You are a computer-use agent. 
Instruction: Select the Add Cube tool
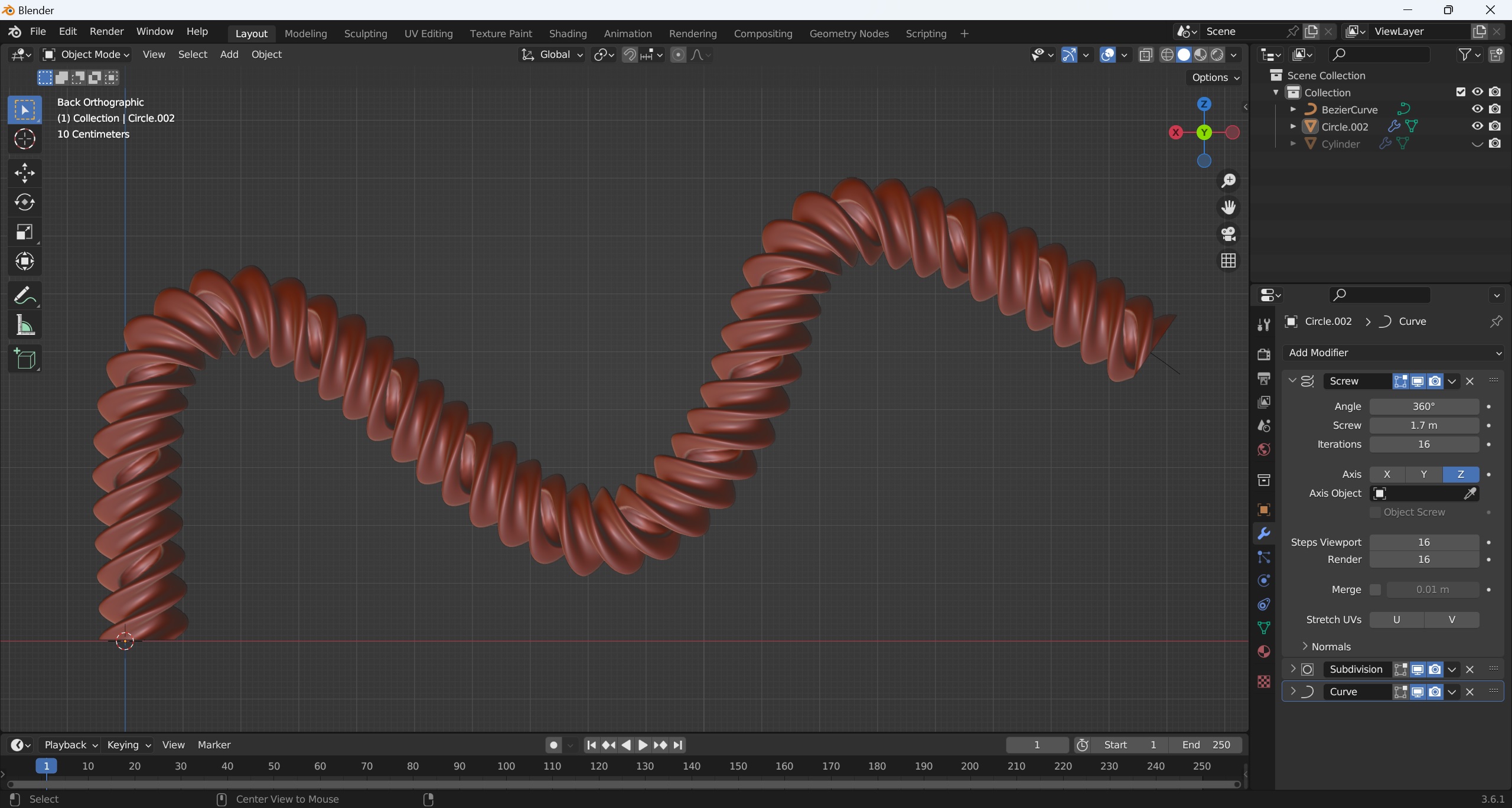[25, 359]
